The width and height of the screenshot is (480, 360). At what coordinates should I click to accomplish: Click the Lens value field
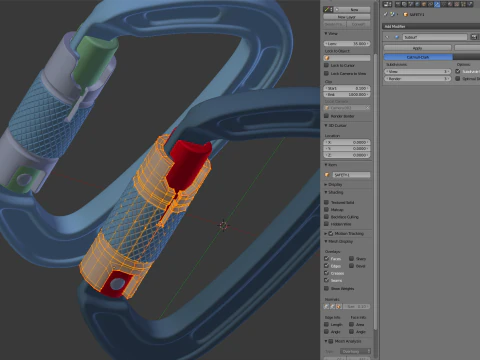[347, 44]
